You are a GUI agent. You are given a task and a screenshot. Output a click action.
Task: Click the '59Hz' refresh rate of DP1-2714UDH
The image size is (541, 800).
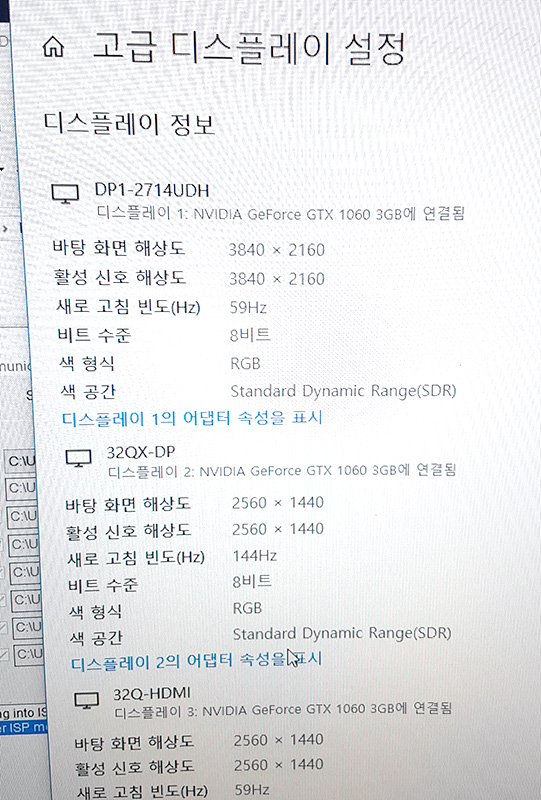point(248,308)
